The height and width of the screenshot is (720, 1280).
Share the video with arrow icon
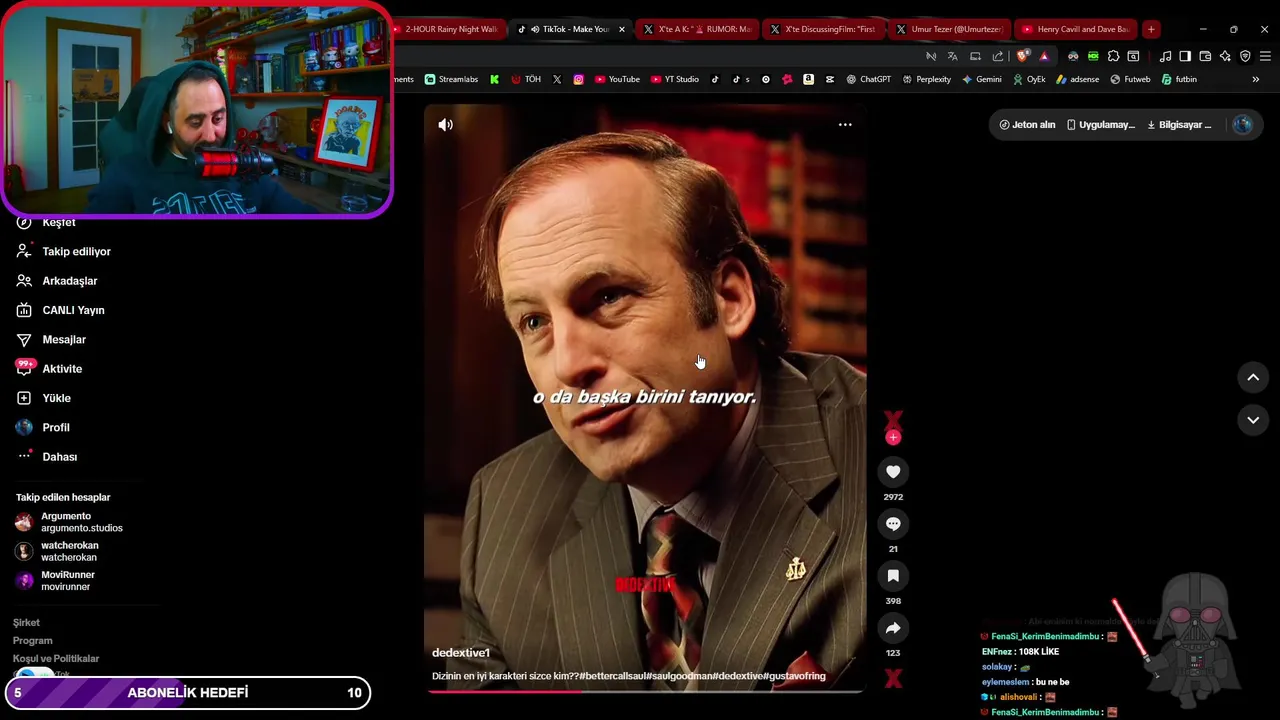coord(893,628)
